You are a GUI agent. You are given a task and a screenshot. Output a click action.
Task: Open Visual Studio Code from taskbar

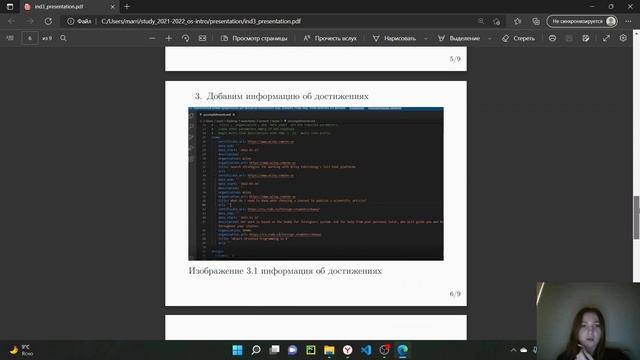(x=366, y=350)
